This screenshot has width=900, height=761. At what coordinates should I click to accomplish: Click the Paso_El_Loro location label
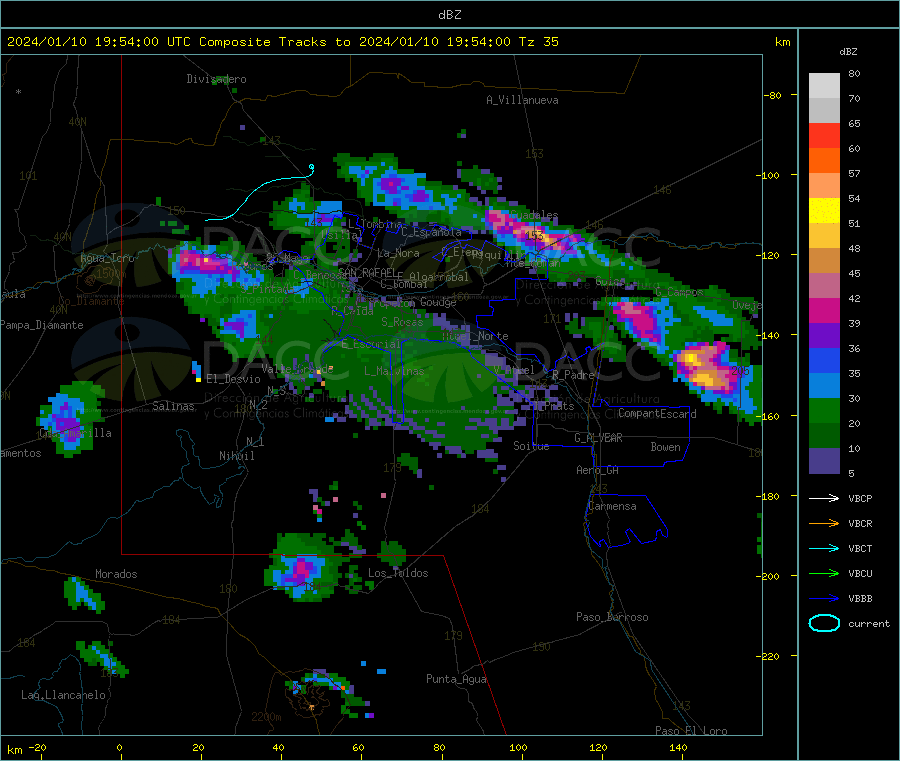click(x=691, y=731)
